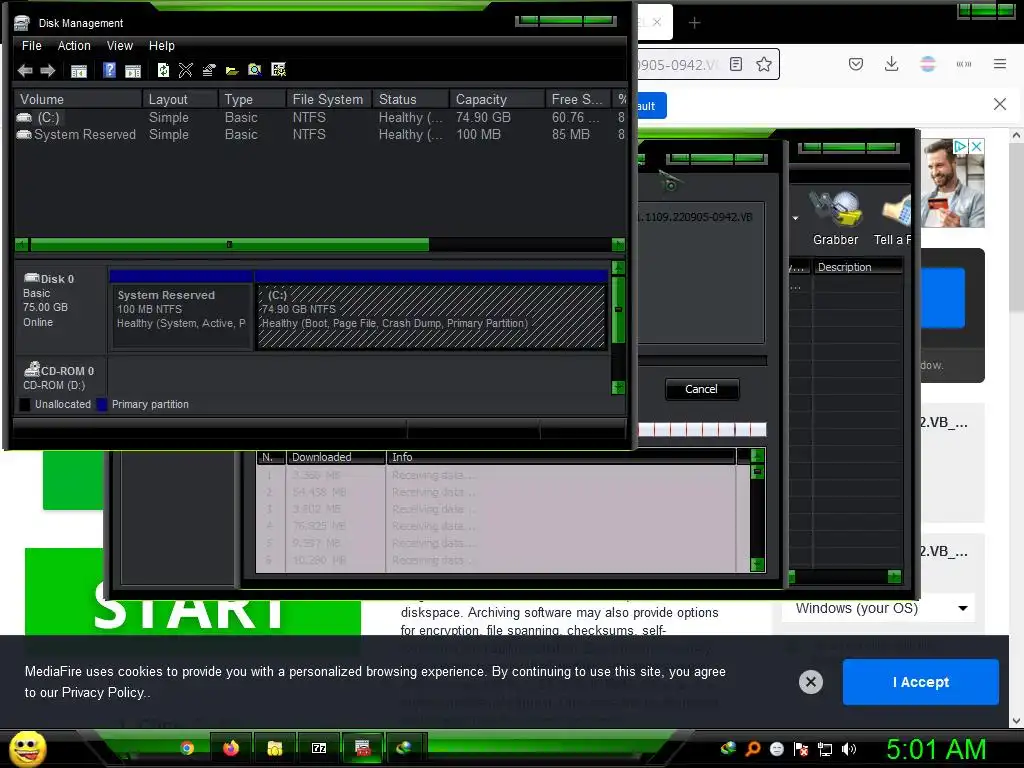Click the orange magnifier tray icon
The image size is (1024, 768).
[x=752, y=749]
